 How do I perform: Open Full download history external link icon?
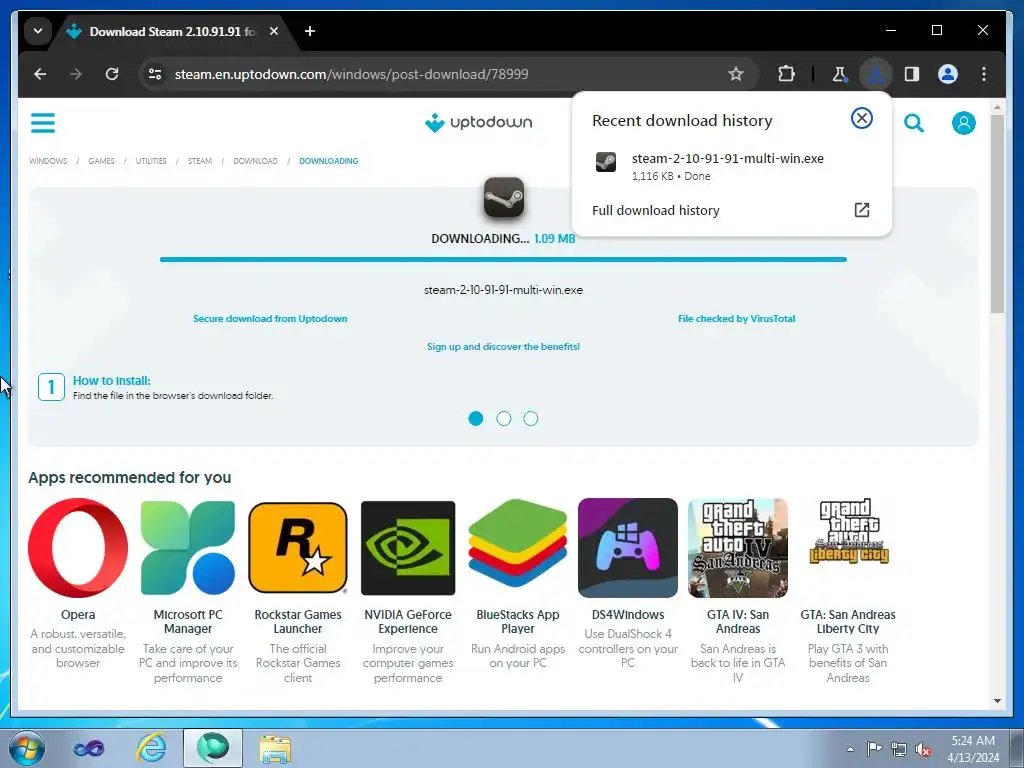click(861, 210)
